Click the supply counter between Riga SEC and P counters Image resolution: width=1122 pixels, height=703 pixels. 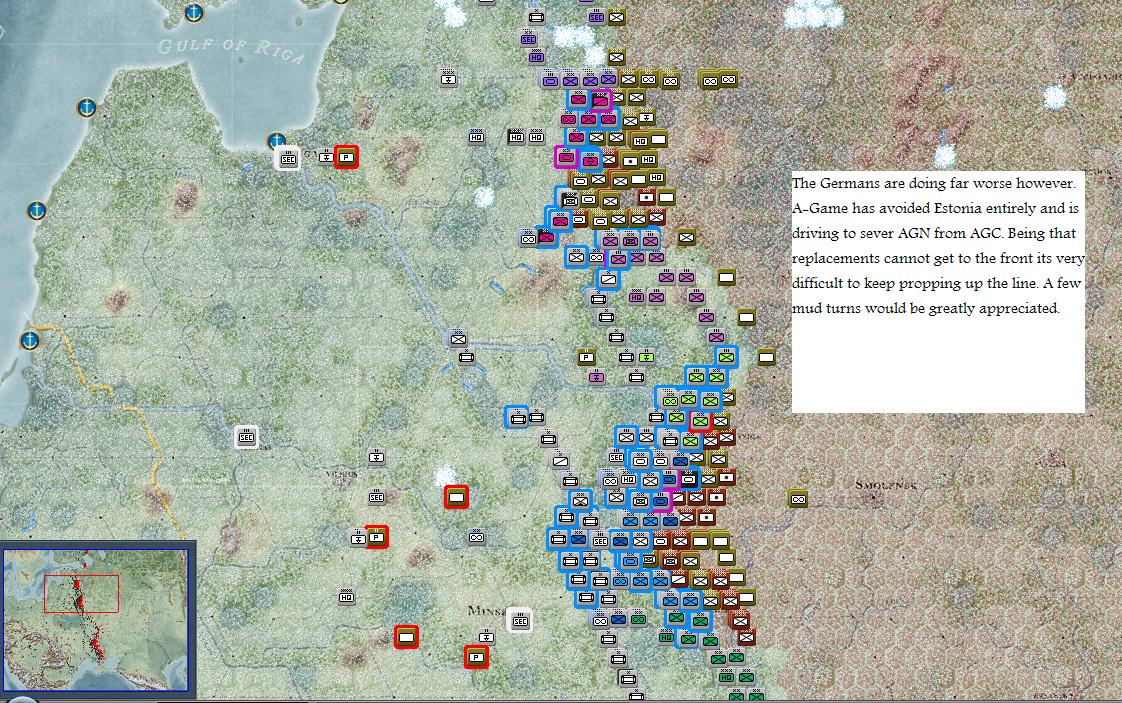tap(326, 157)
